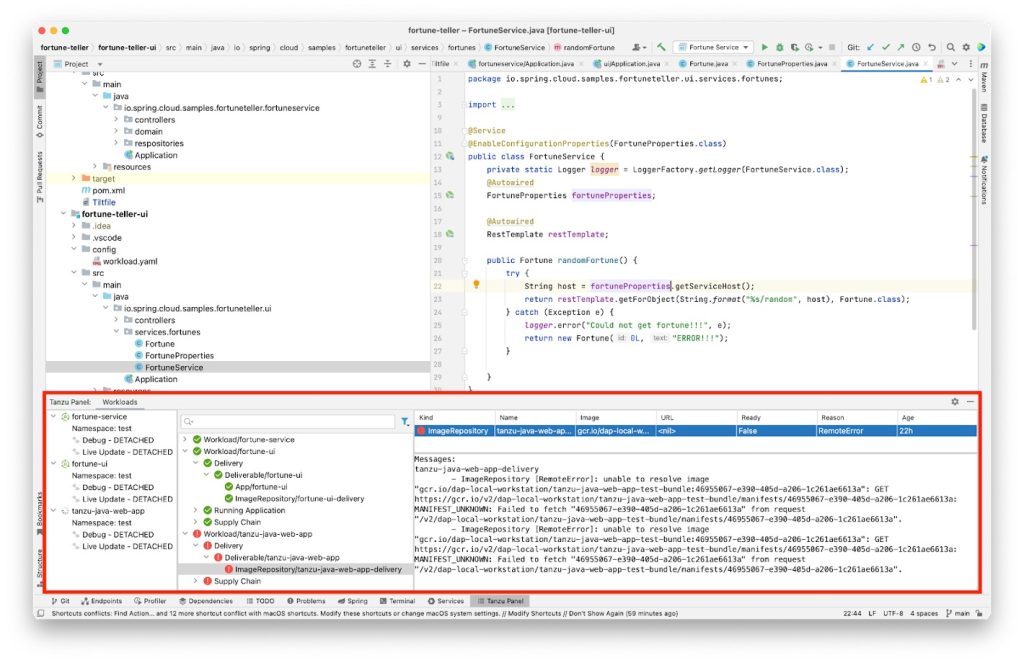Click the yellow lightbulb intention icon
Screen dimensions: 1024x663
477,285
